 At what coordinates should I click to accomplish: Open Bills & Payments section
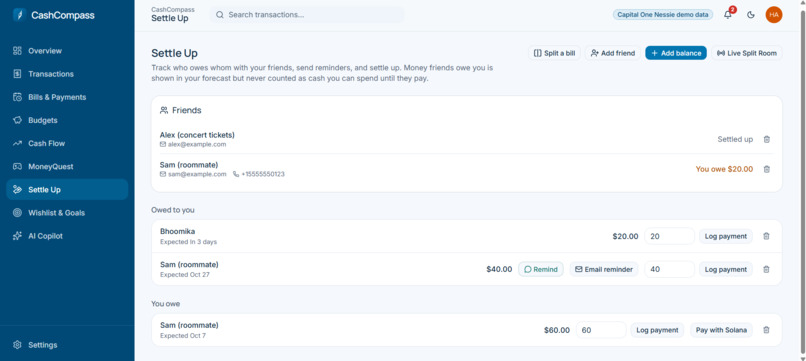tap(67, 97)
